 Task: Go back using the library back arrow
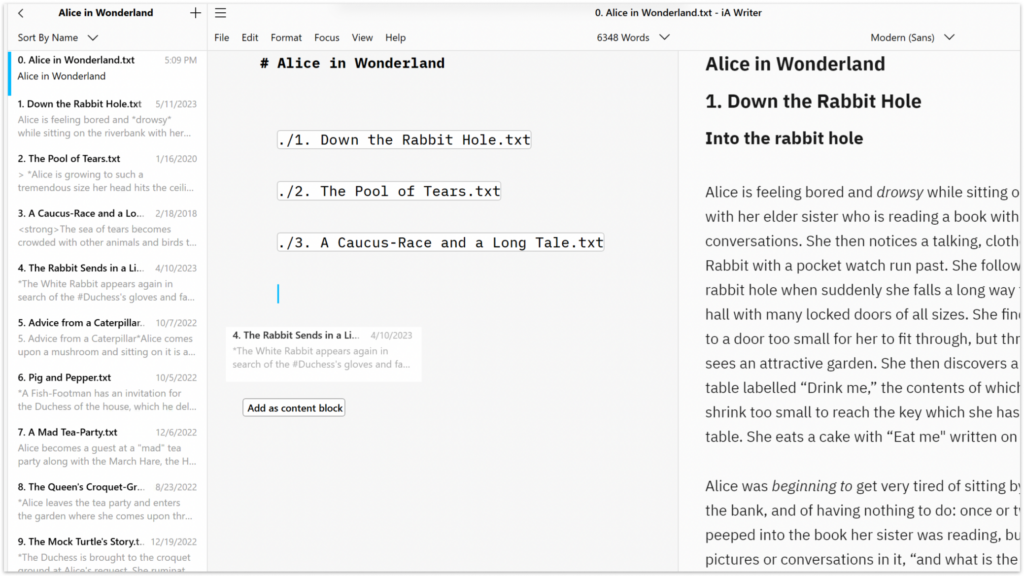click(21, 13)
